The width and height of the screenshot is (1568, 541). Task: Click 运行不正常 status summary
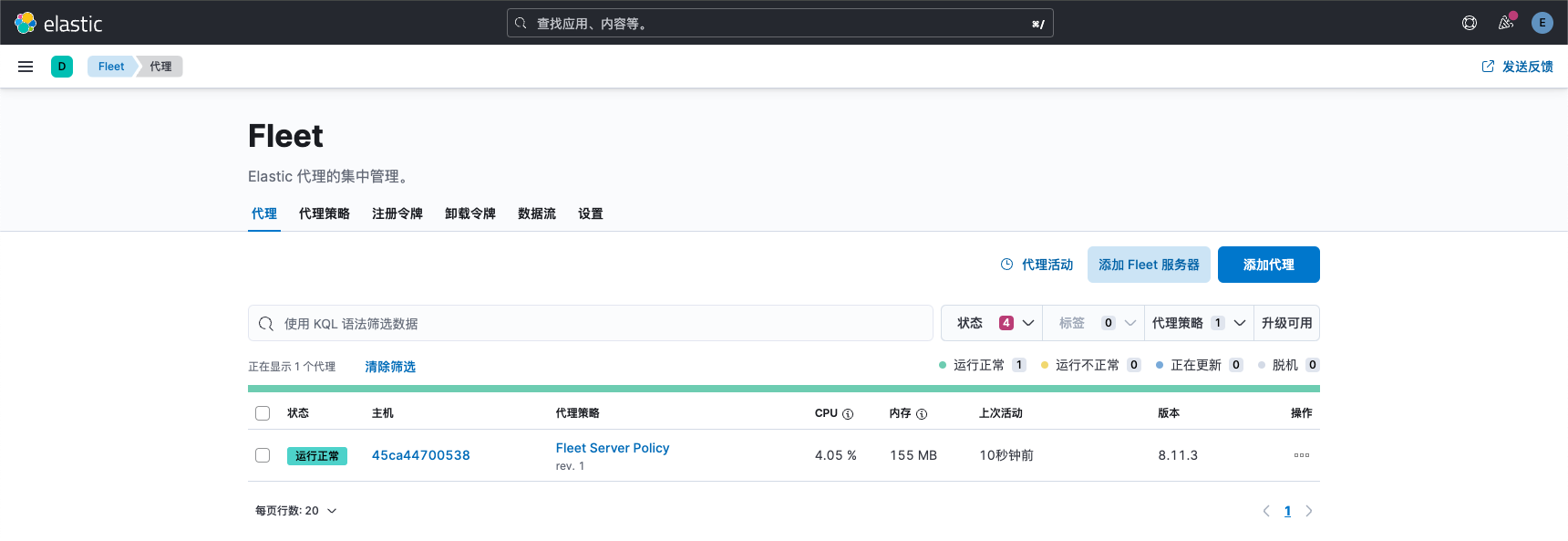pyautogui.click(x=1090, y=365)
